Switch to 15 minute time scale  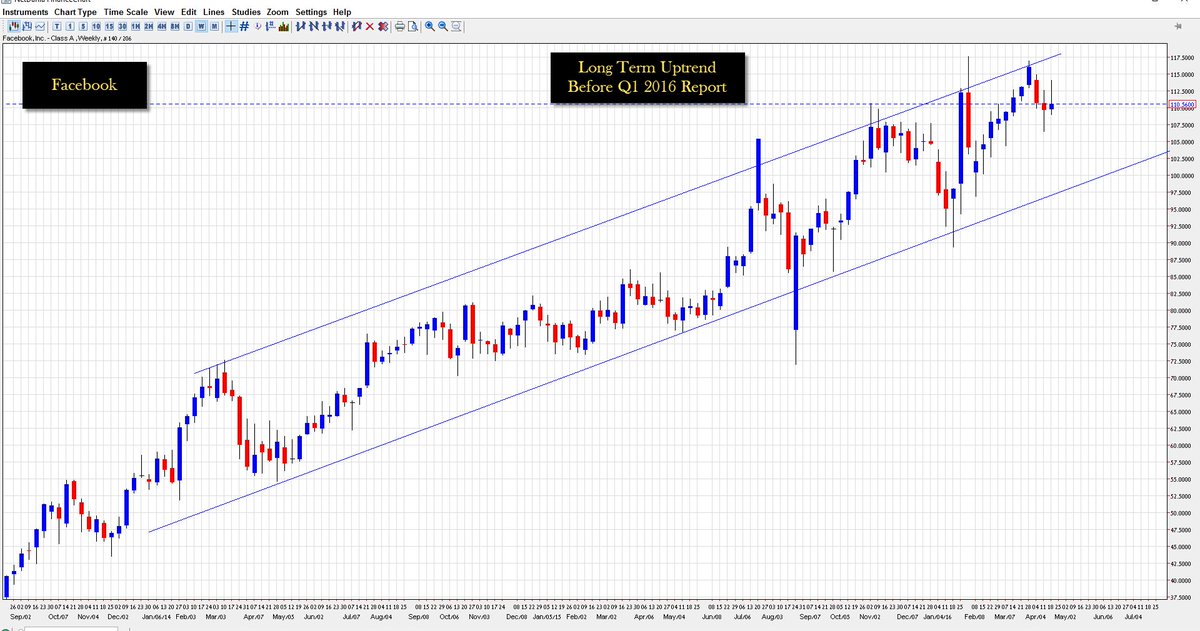point(109,26)
